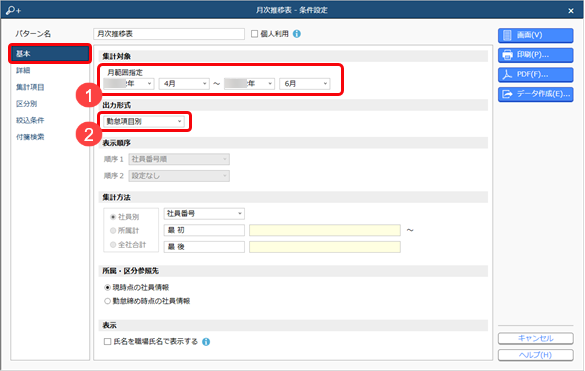The image size is (585, 371).
Task: Click the データ作成(E)... button
Action: (536, 94)
